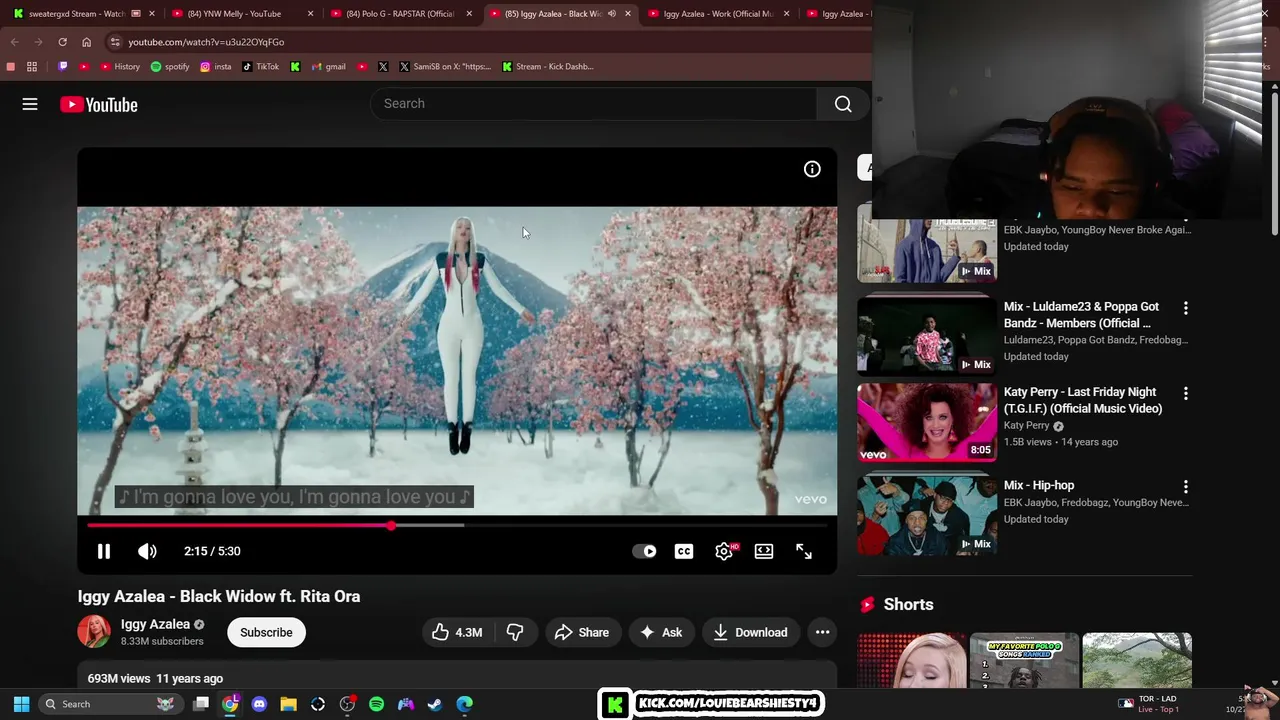Open the Twitch bookmark icon
This screenshot has width=1280, height=720.
(63, 67)
